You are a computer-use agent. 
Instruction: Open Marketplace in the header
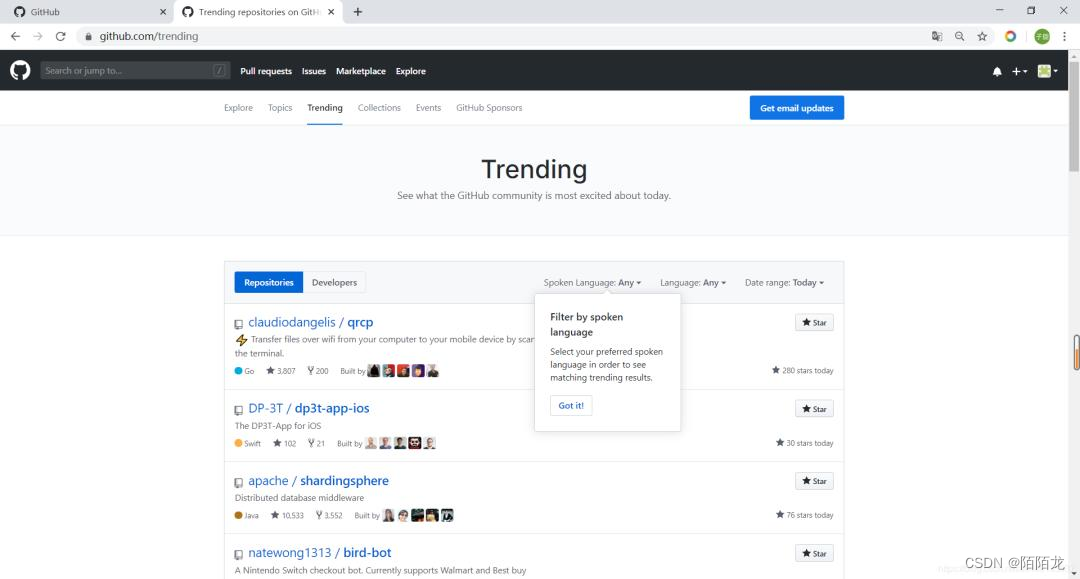pyautogui.click(x=361, y=71)
